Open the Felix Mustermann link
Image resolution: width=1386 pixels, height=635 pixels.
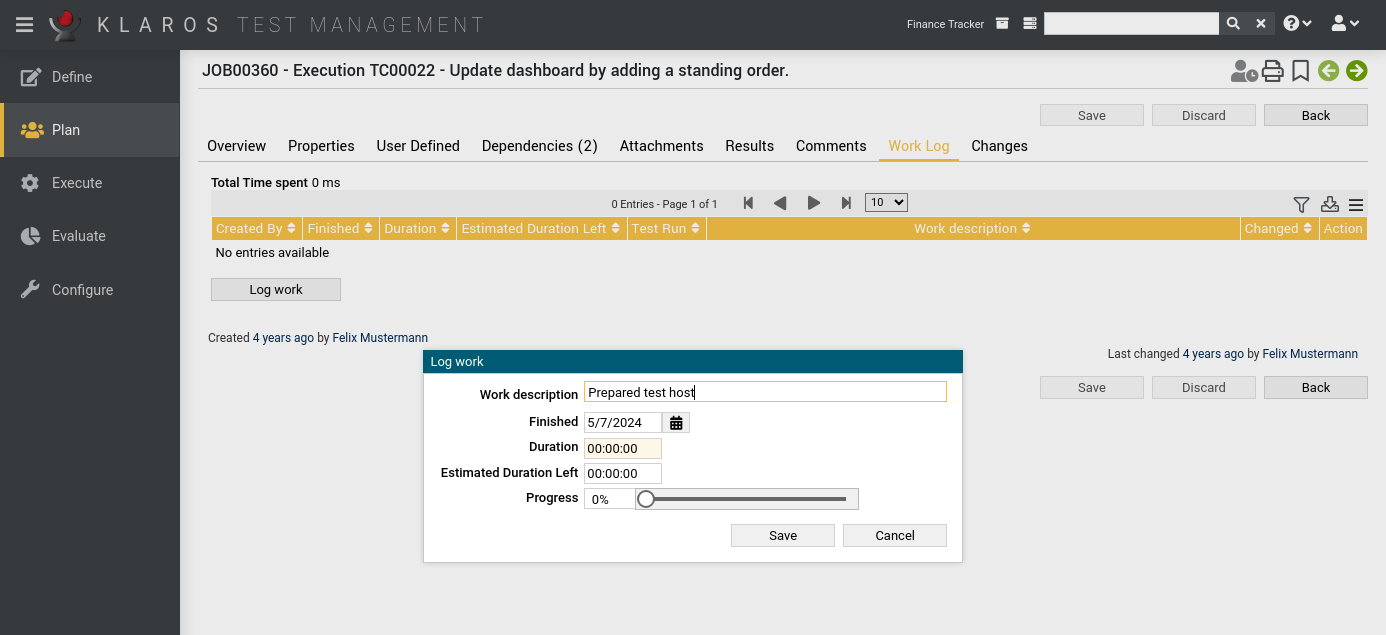380,337
